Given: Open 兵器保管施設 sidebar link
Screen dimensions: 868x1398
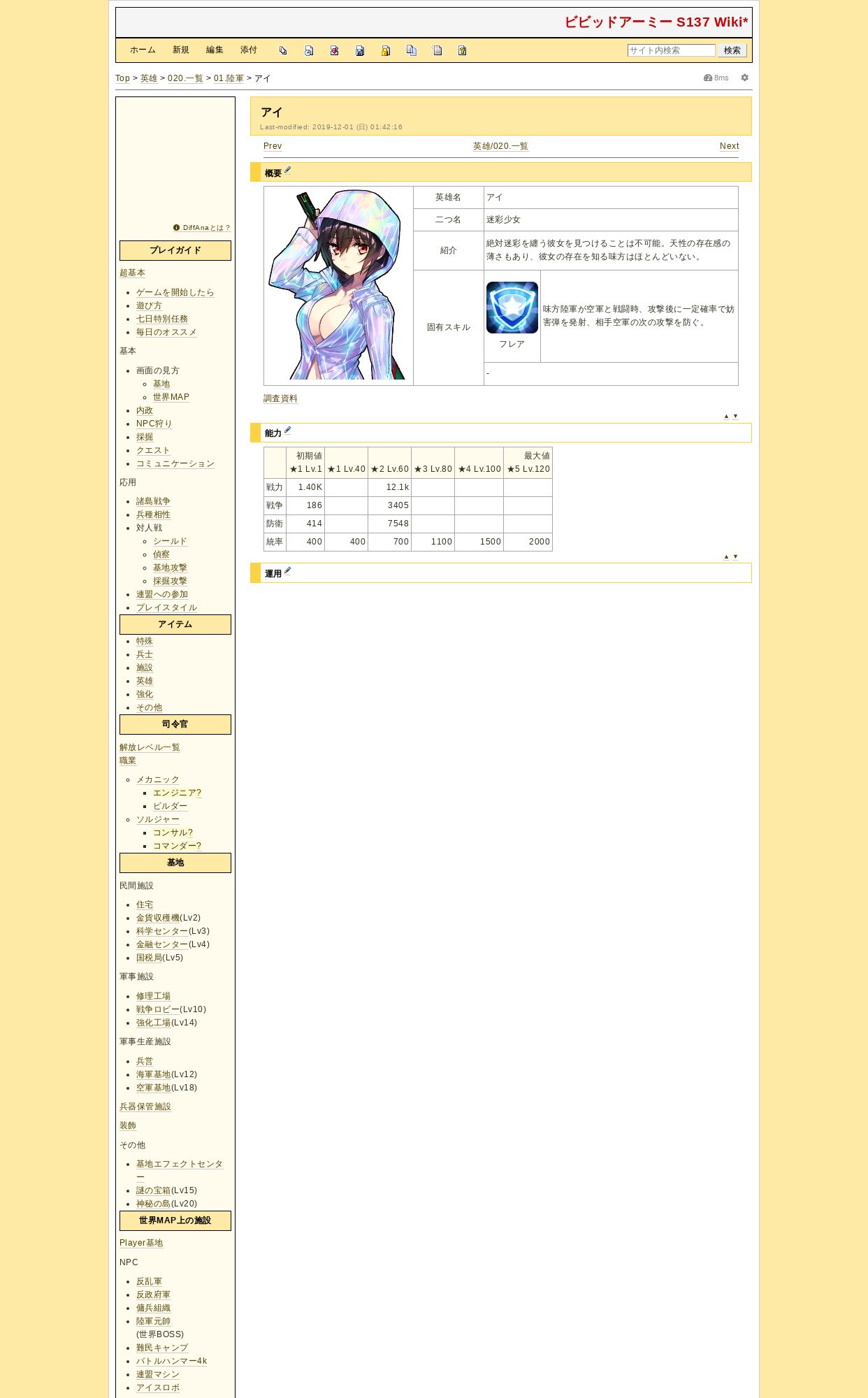Looking at the screenshot, I should pyautogui.click(x=145, y=1107).
